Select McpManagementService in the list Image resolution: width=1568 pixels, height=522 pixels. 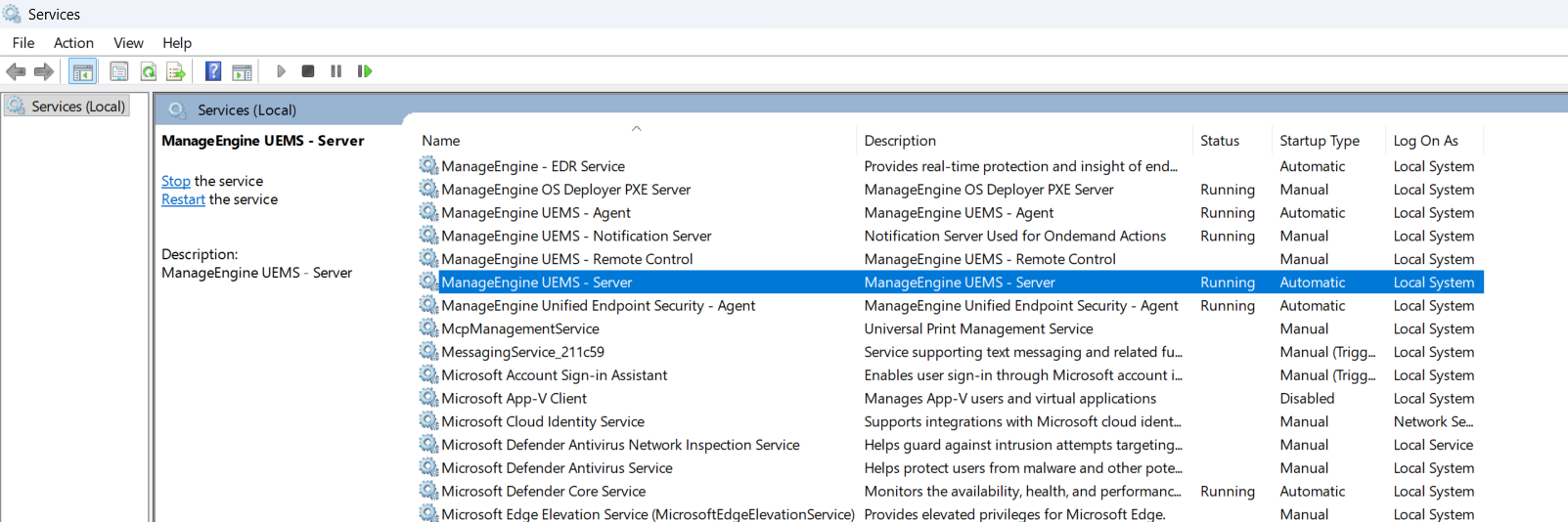click(x=520, y=329)
